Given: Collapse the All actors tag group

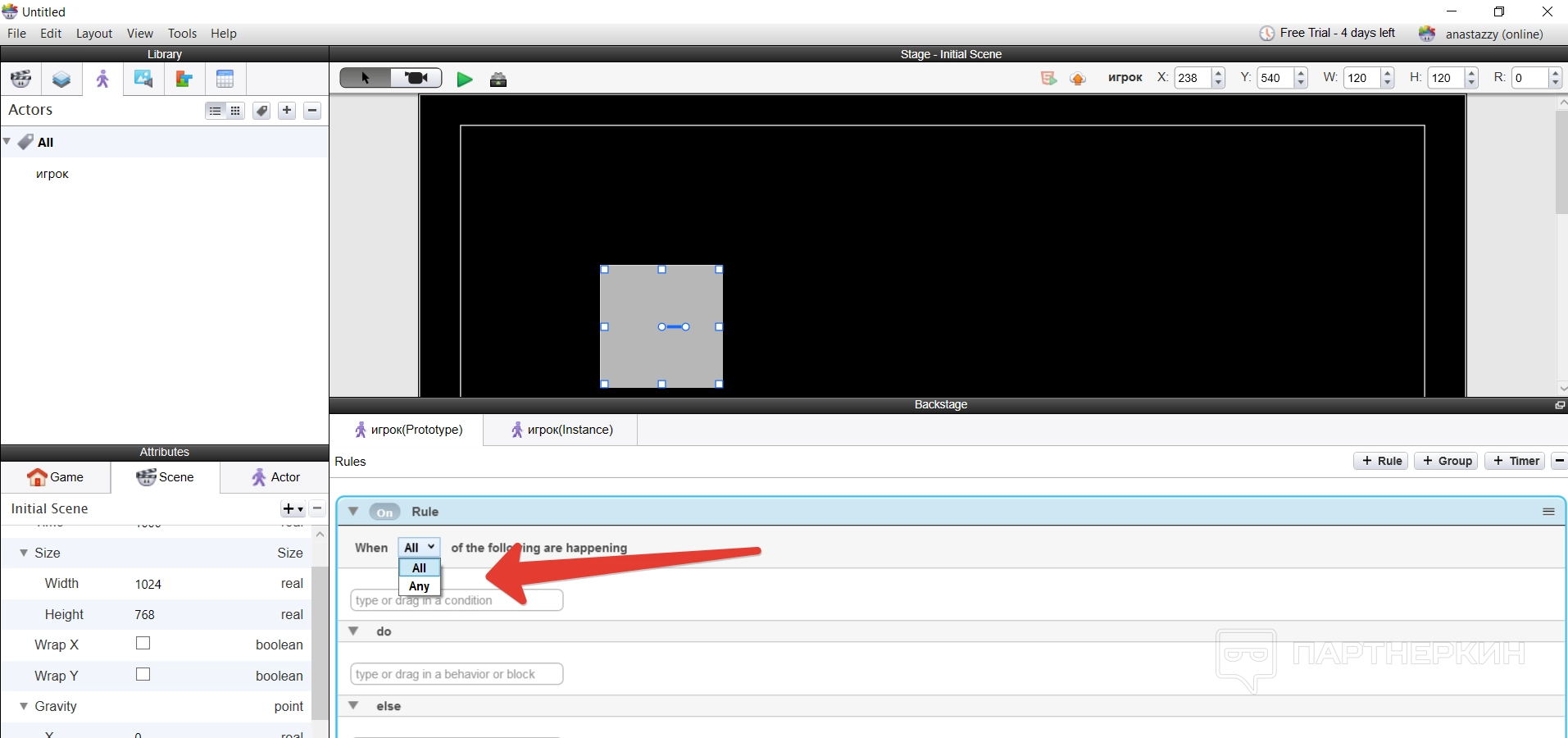Looking at the screenshot, I should click(x=7, y=141).
